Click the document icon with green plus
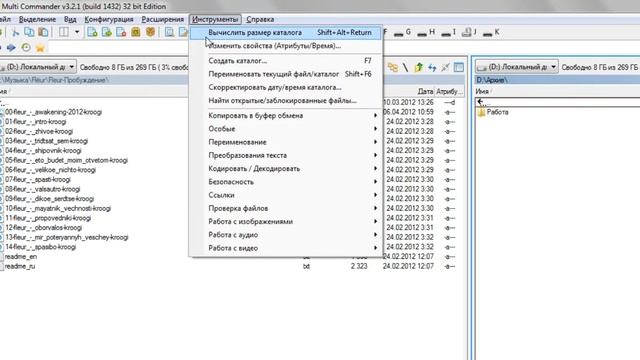The image size is (640, 360). coord(92,32)
